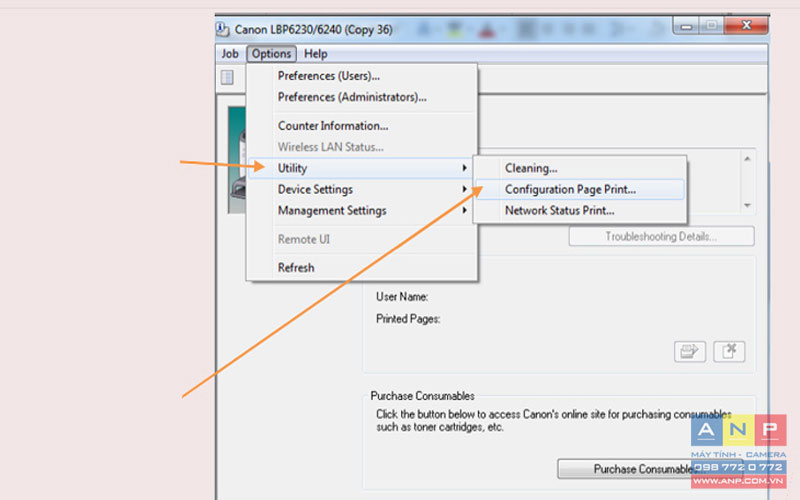Choose Refresh from the Options menu
The height and width of the screenshot is (500, 800).
[x=362, y=267]
